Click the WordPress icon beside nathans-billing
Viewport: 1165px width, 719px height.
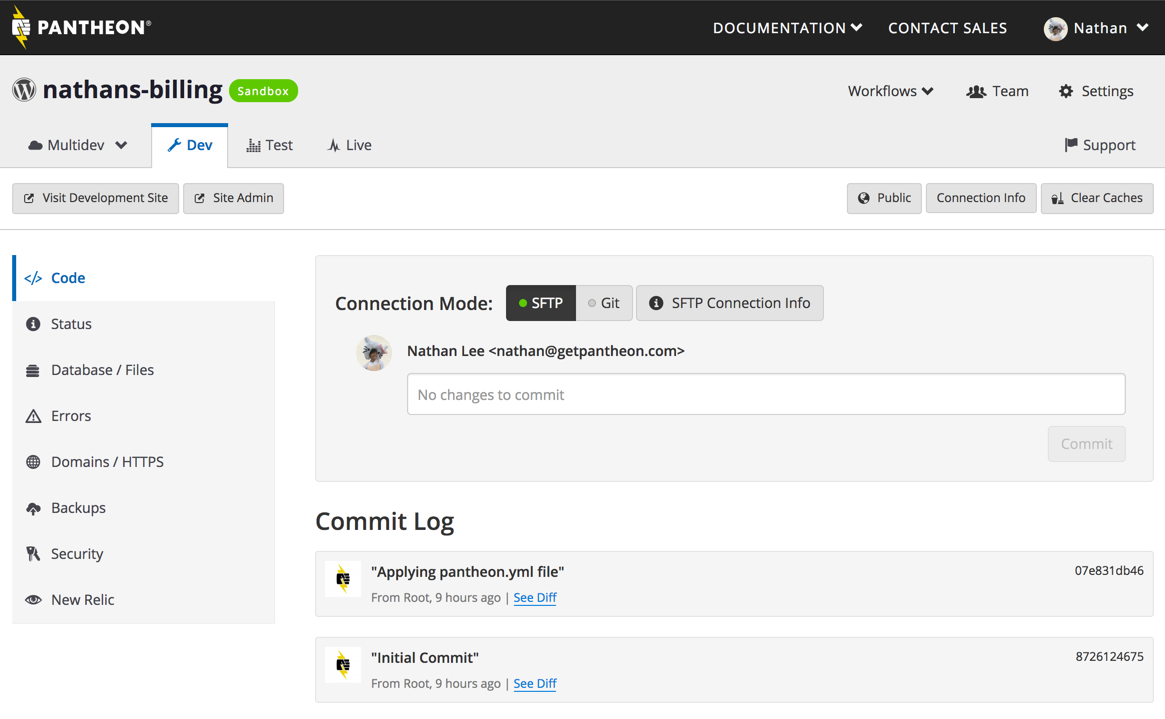[x=25, y=90]
